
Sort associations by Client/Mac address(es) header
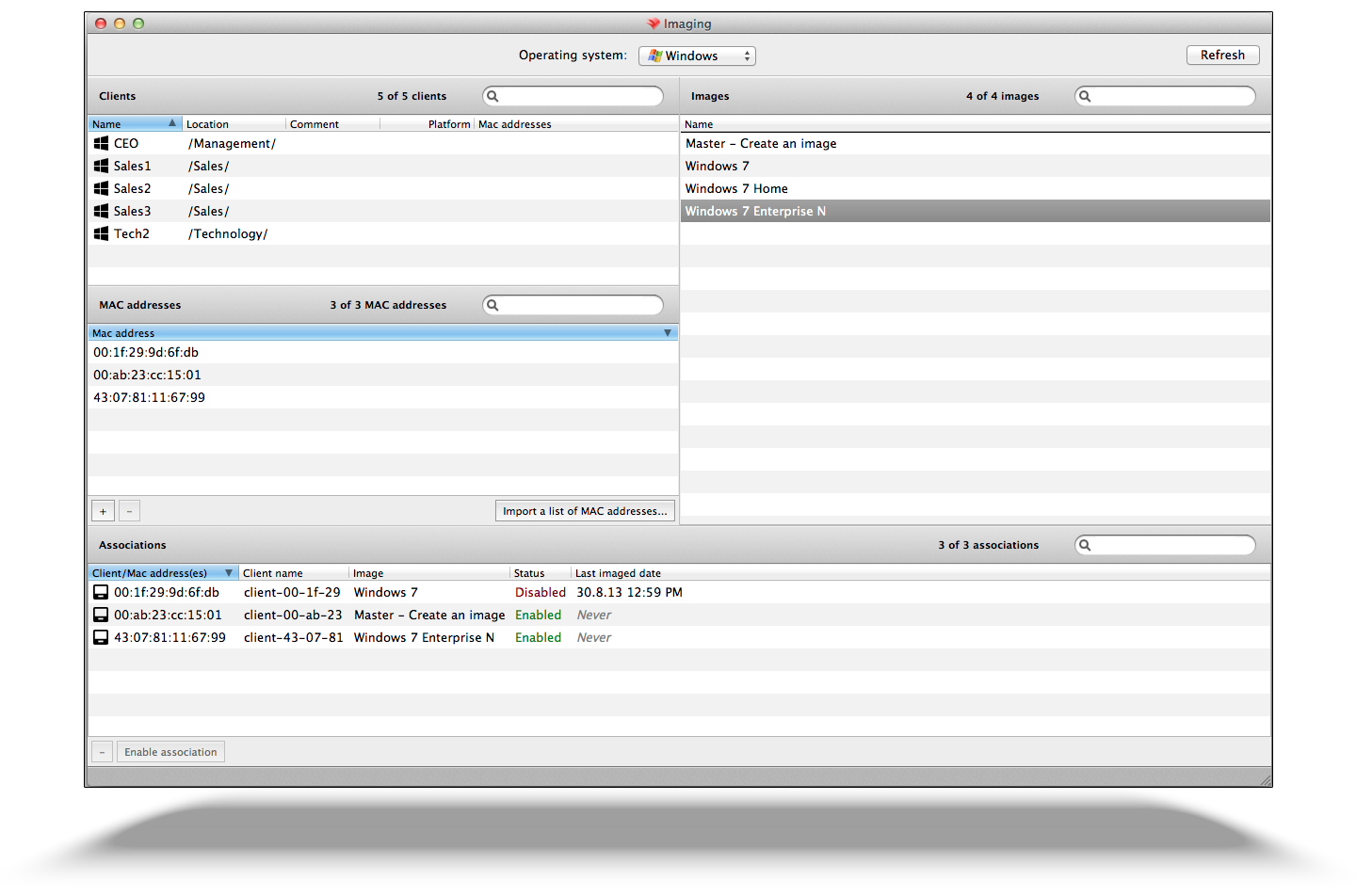coord(163,573)
